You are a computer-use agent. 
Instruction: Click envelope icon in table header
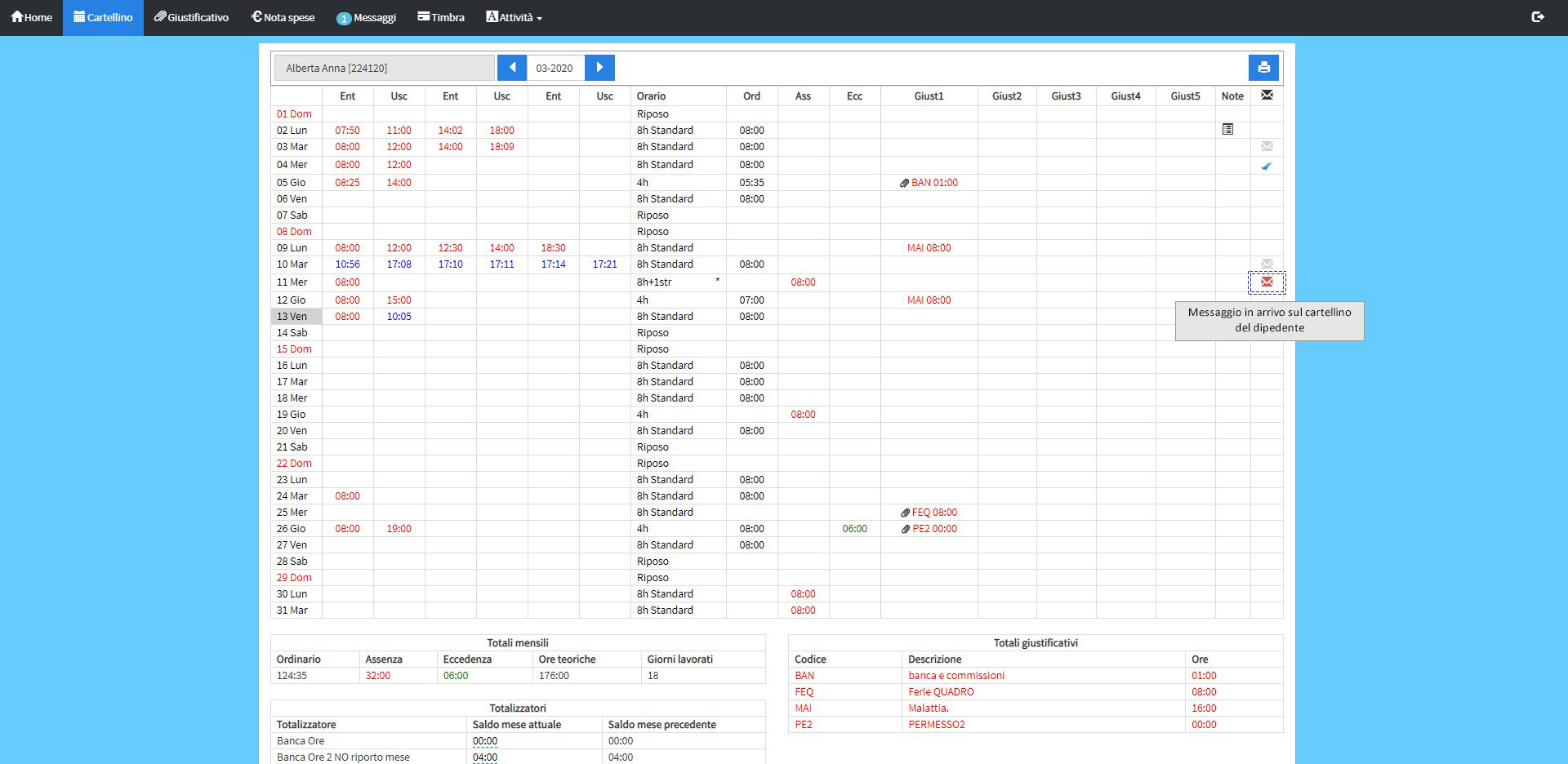pyautogui.click(x=1267, y=95)
